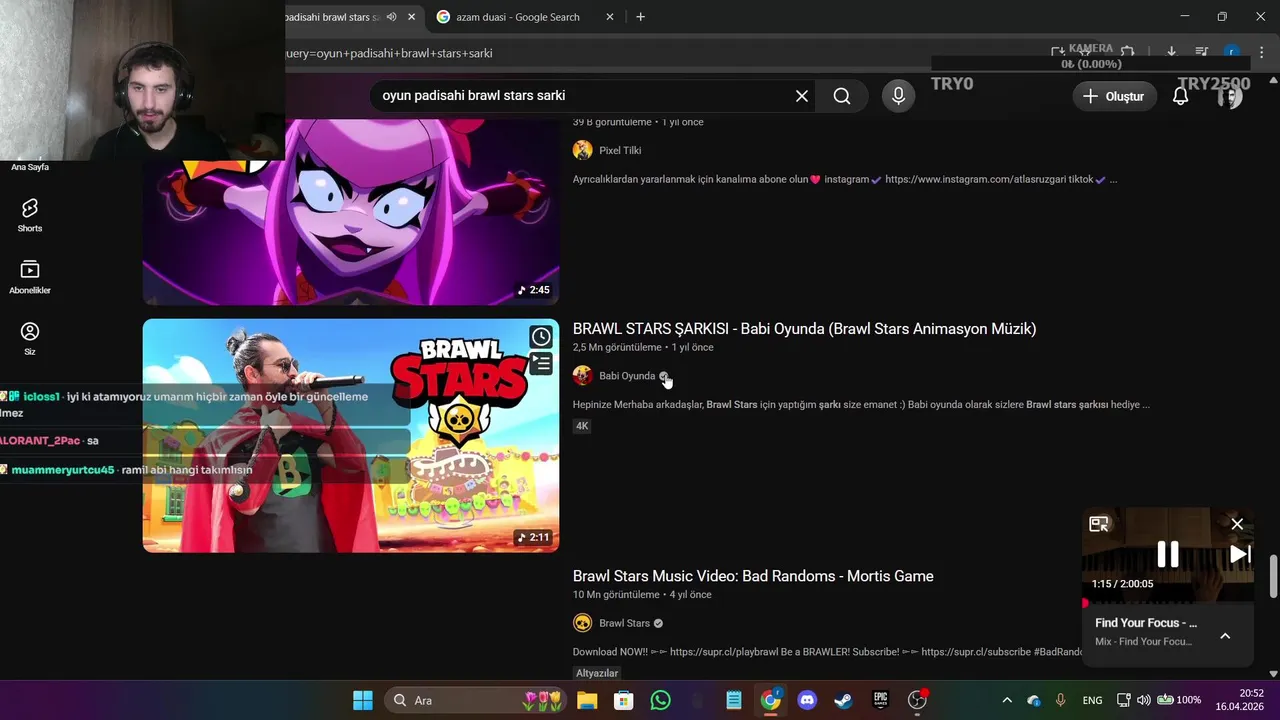Open the Oluştur create button
The height and width of the screenshot is (720, 1280).
point(1114,96)
